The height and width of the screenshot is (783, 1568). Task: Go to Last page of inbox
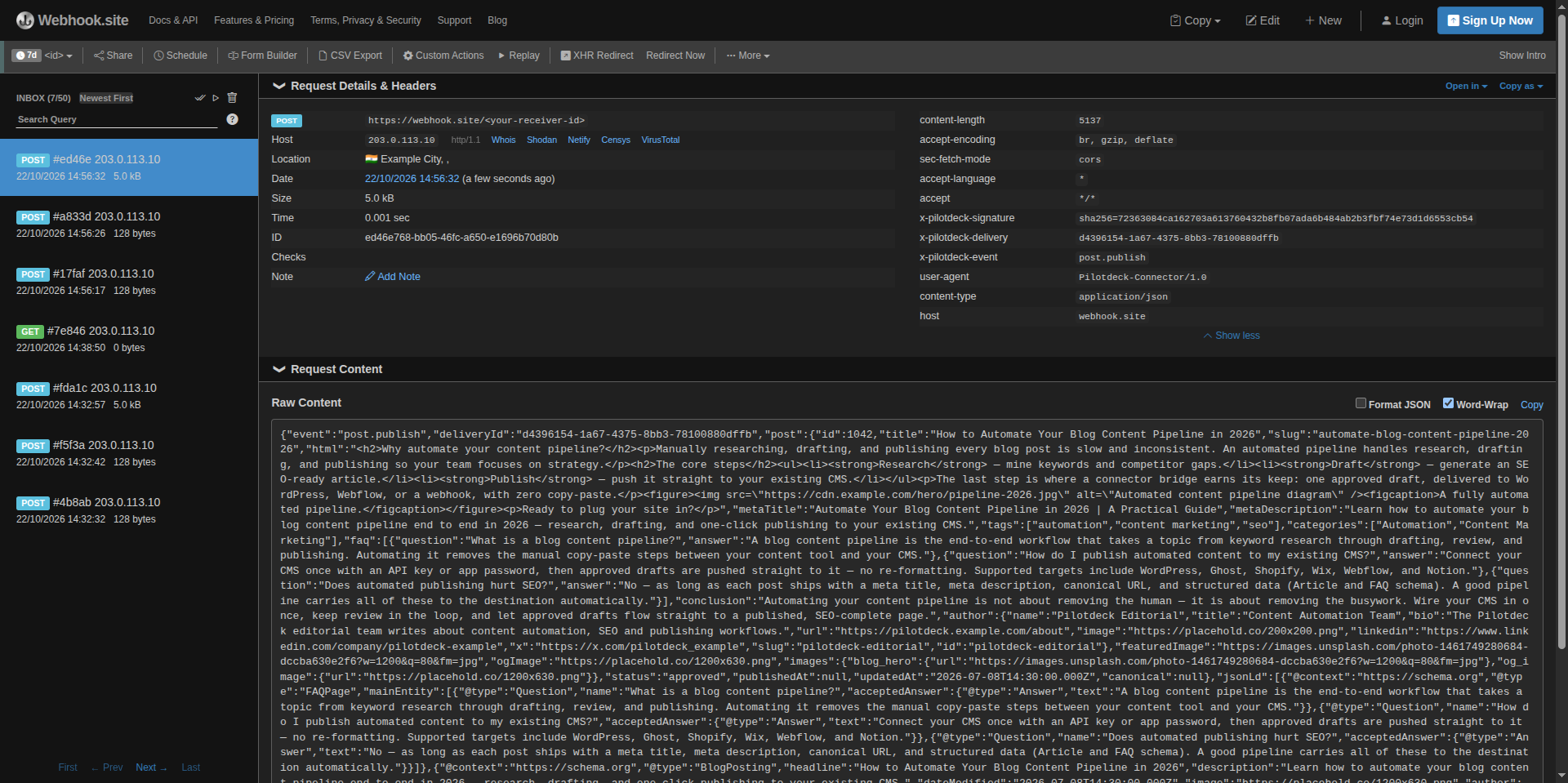(x=191, y=767)
